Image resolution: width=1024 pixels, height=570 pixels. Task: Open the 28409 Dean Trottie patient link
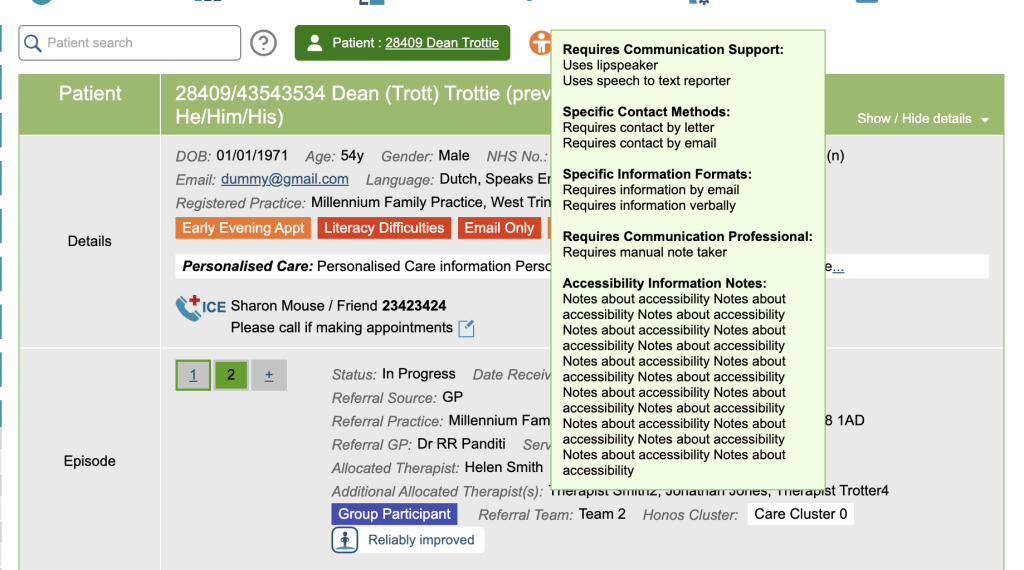coord(442,43)
